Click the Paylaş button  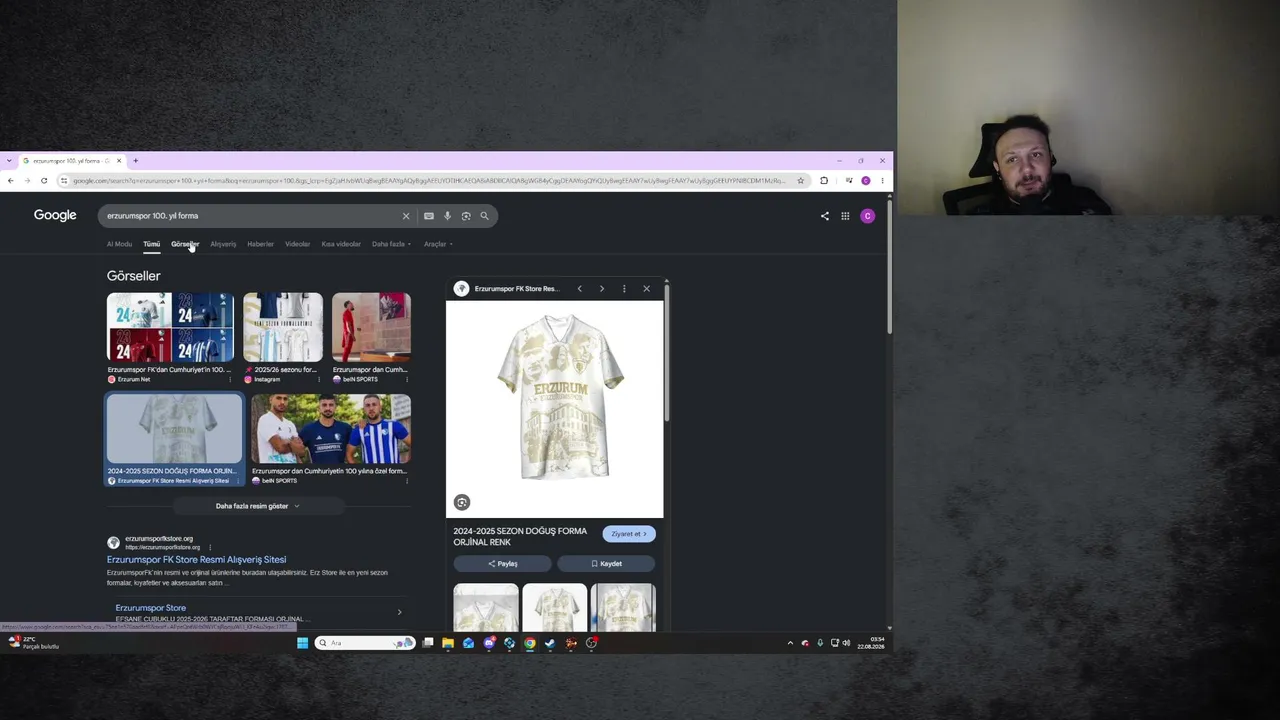(x=502, y=564)
